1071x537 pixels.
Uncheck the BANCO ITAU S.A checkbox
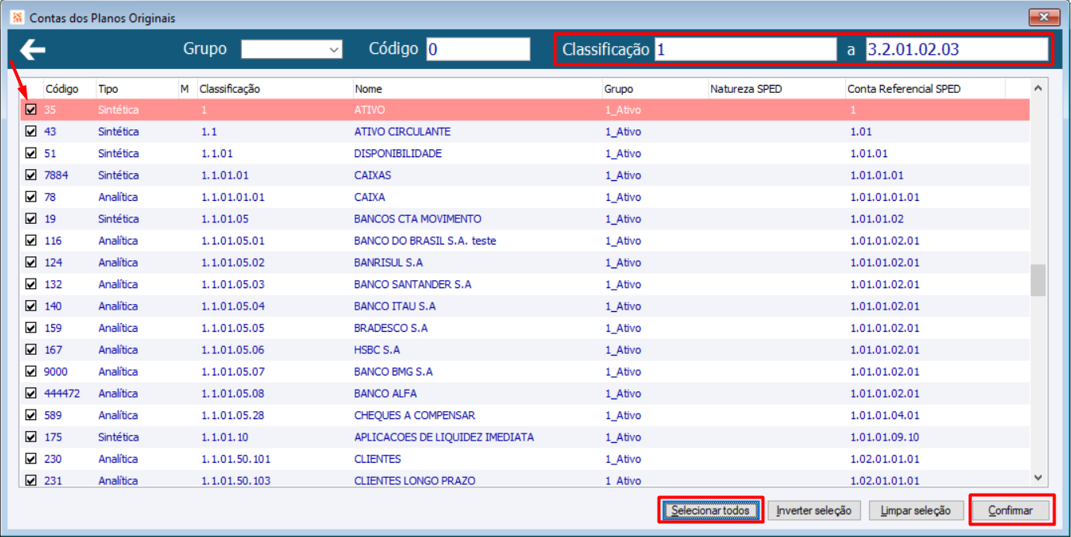pyautogui.click(x=31, y=306)
